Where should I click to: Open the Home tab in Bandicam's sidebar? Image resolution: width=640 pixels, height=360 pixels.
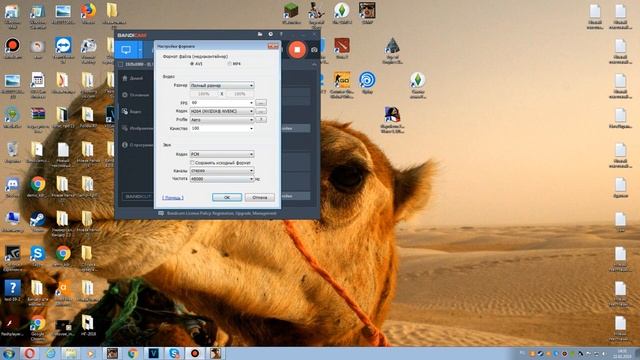click(x=133, y=78)
